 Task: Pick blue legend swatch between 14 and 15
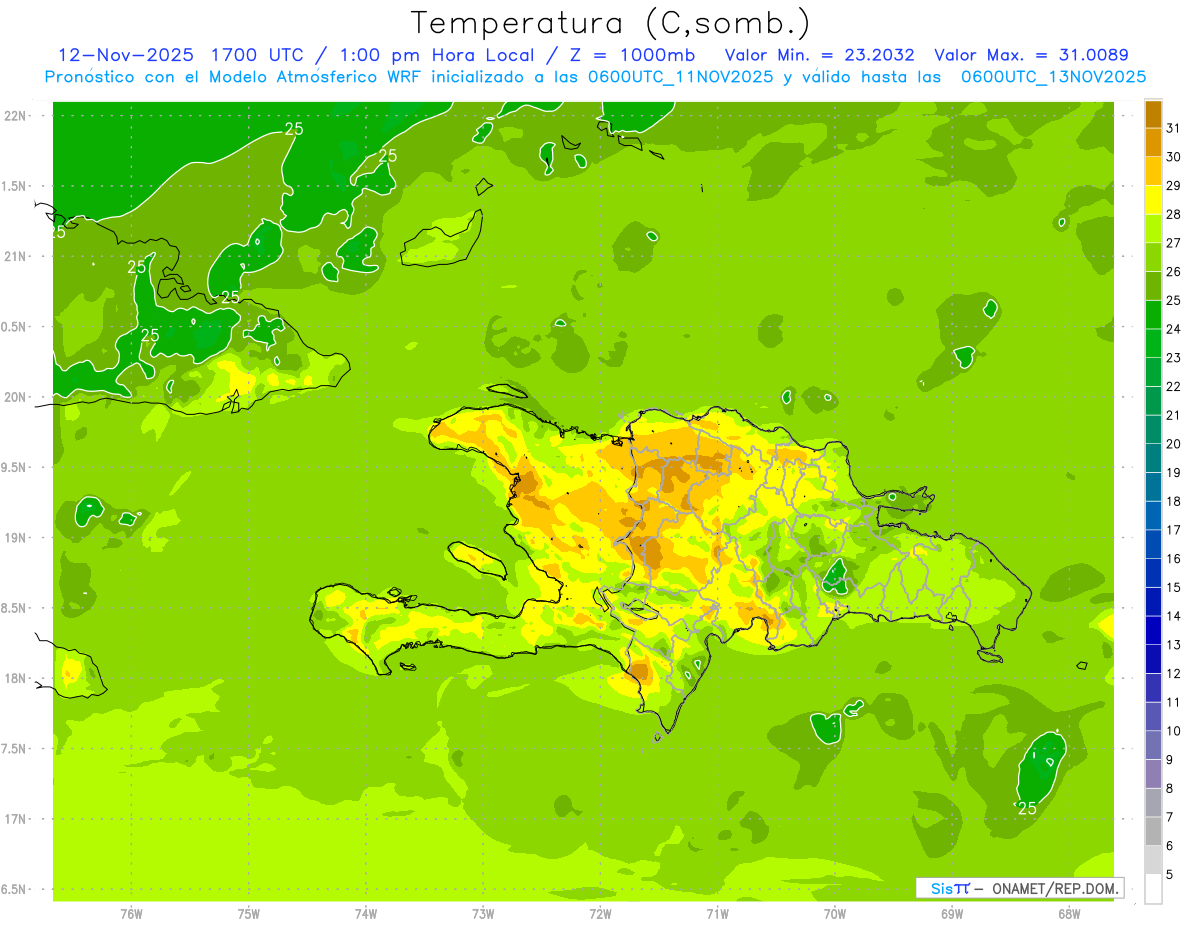(1153, 602)
